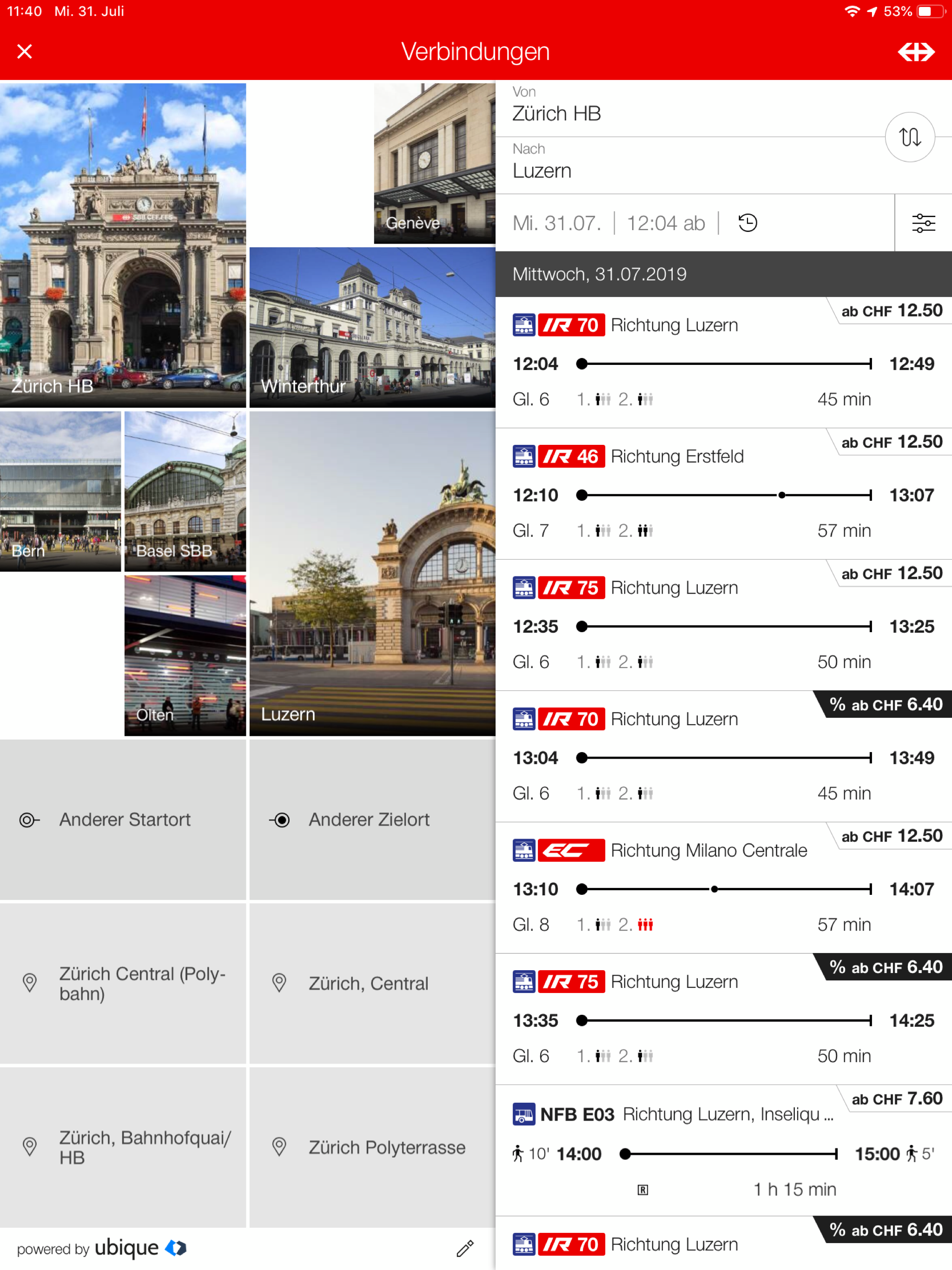This screenshot has height=1270, width=952.
Task: Swap origin and destination stations
Action: tap(910, 137)
